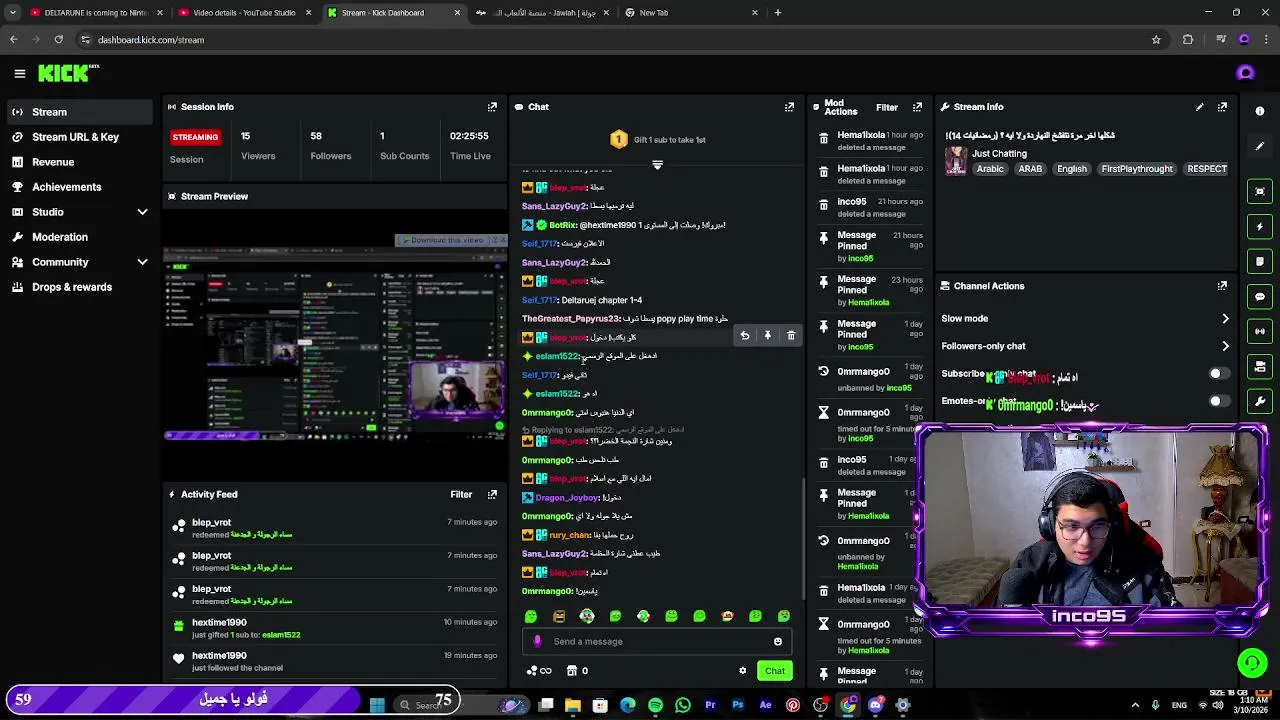Click the green support headset button
The height and width of the screenshot is (720, 1280).
[x=1252, y=662]
